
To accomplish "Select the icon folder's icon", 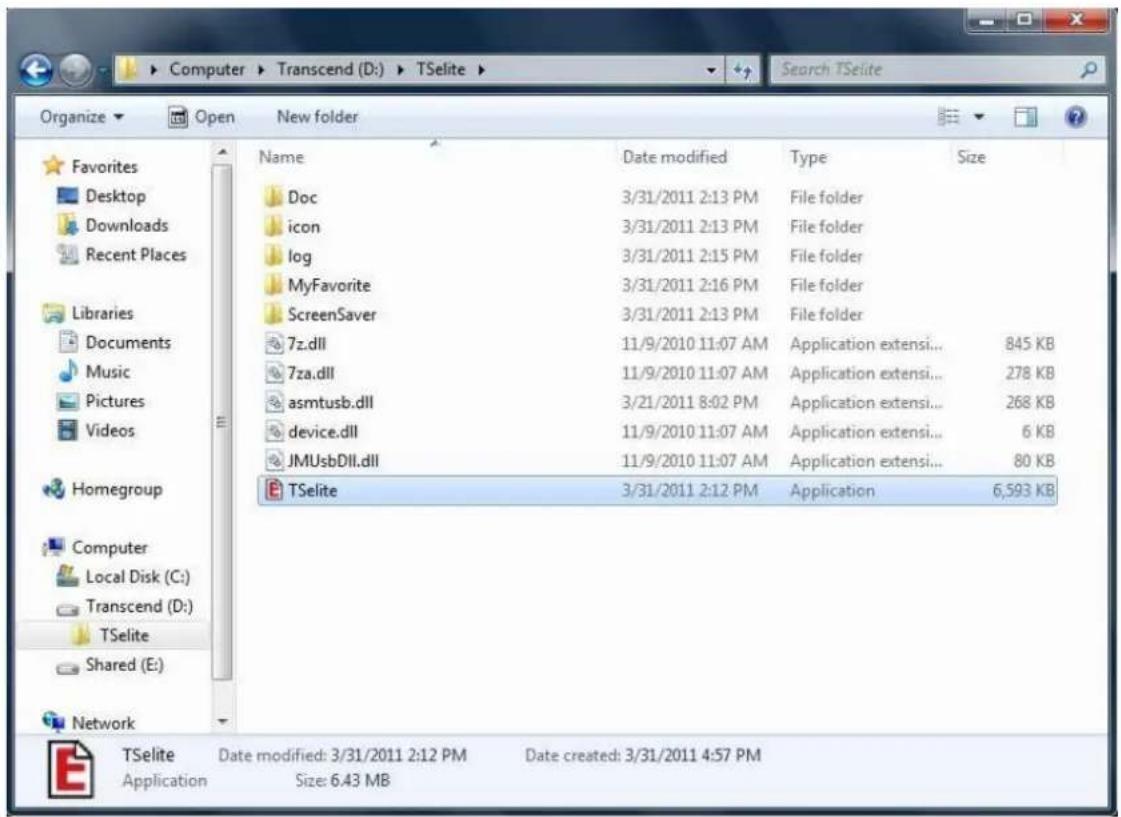I will pos(273,227).
